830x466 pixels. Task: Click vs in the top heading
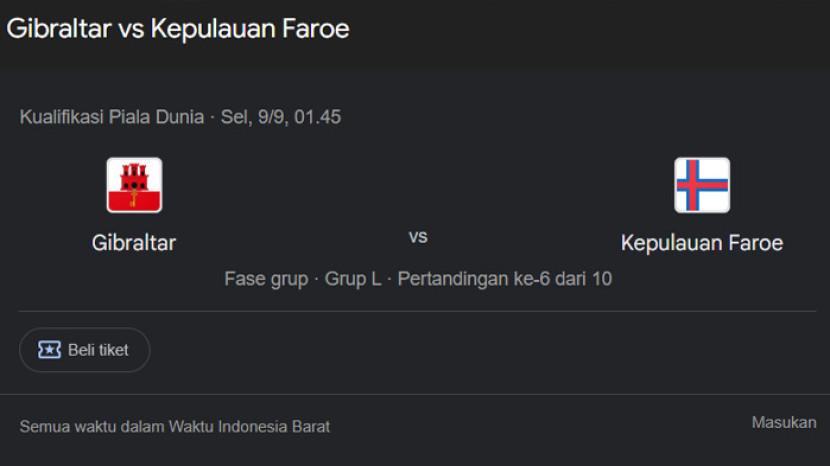(132, 29)
